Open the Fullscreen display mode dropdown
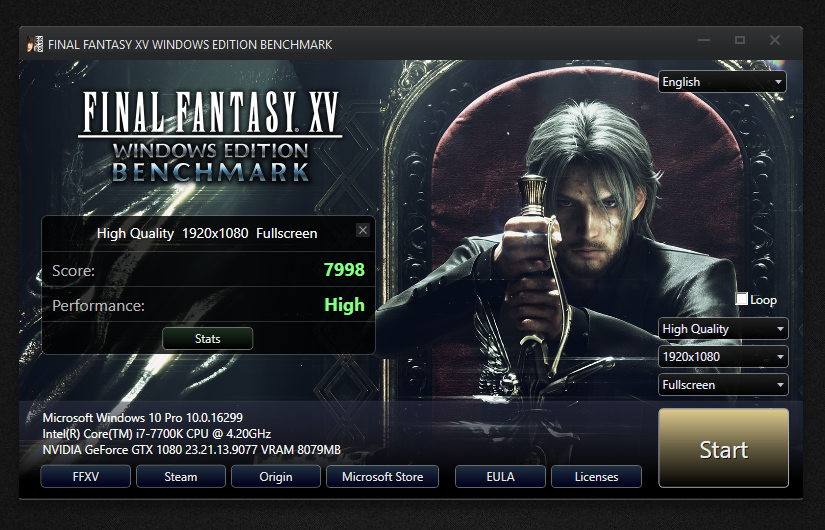 point(723,385)
